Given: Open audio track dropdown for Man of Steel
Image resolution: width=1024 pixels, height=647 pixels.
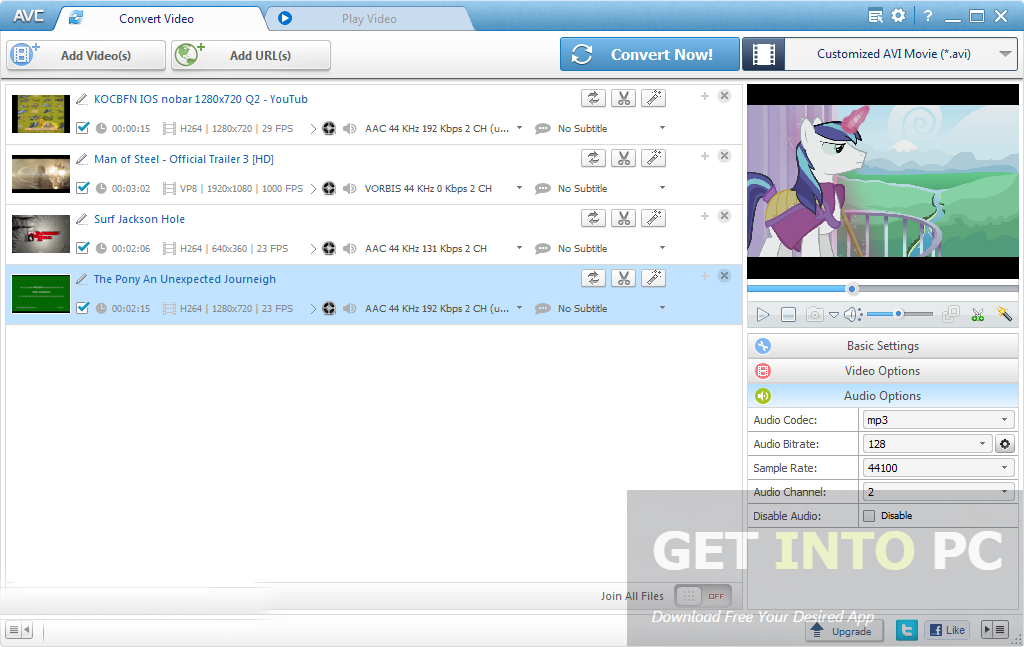Looking at the screenshot, I should (519, 188).
